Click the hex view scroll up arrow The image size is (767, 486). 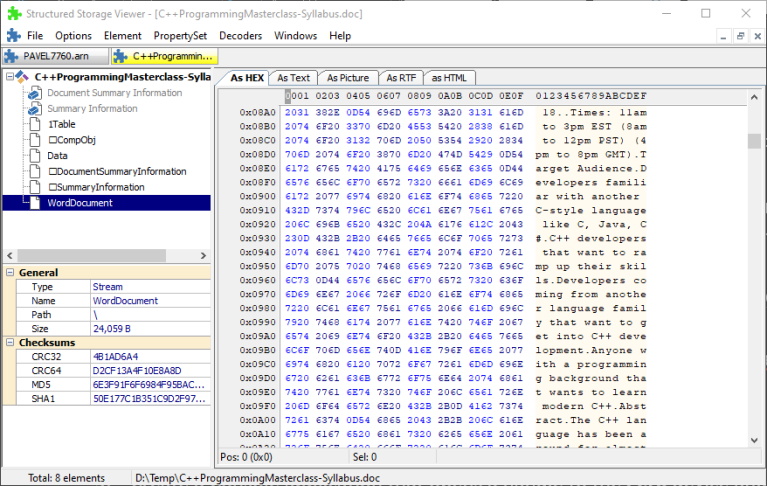point(755,96)
